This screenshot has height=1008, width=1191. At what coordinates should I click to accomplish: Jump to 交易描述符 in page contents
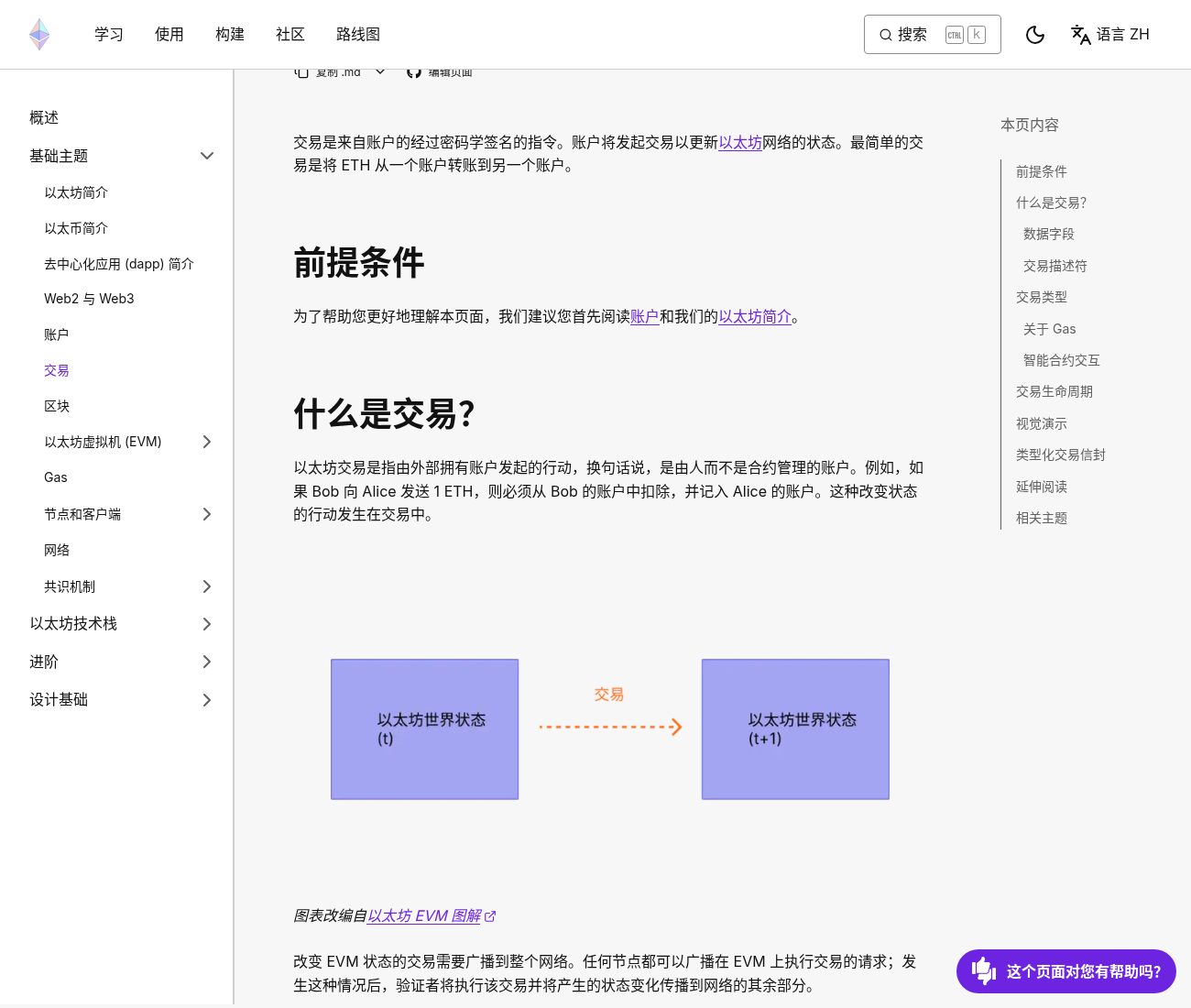tap(1055, 266)
